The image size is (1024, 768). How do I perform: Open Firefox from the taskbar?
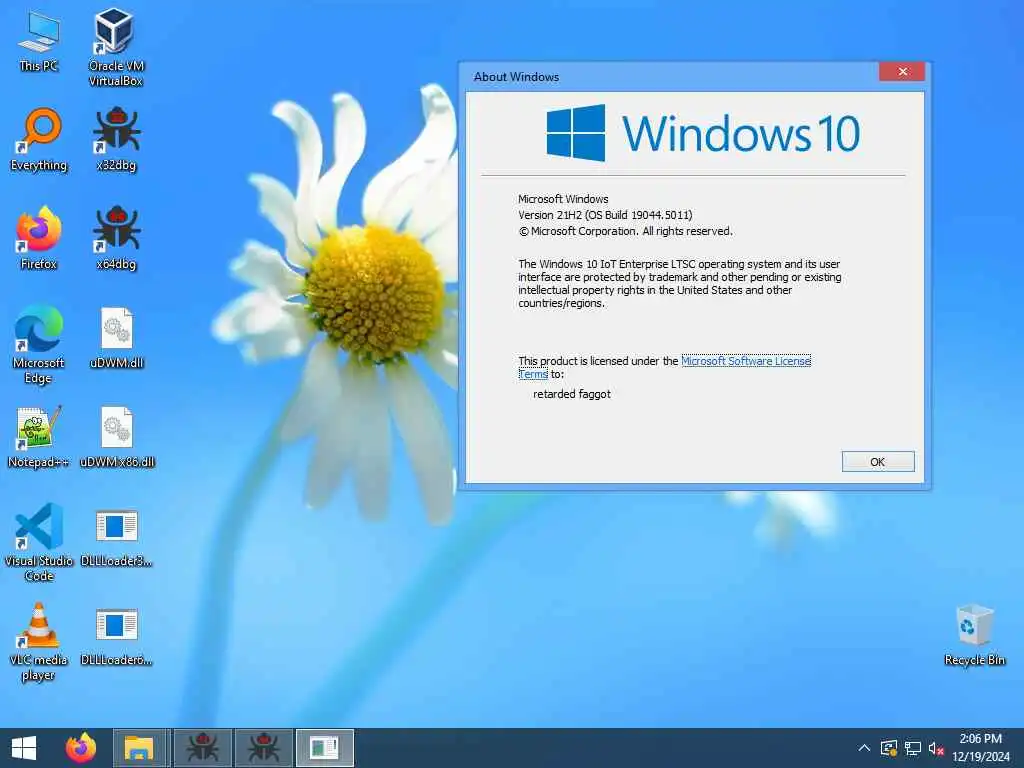80,748
